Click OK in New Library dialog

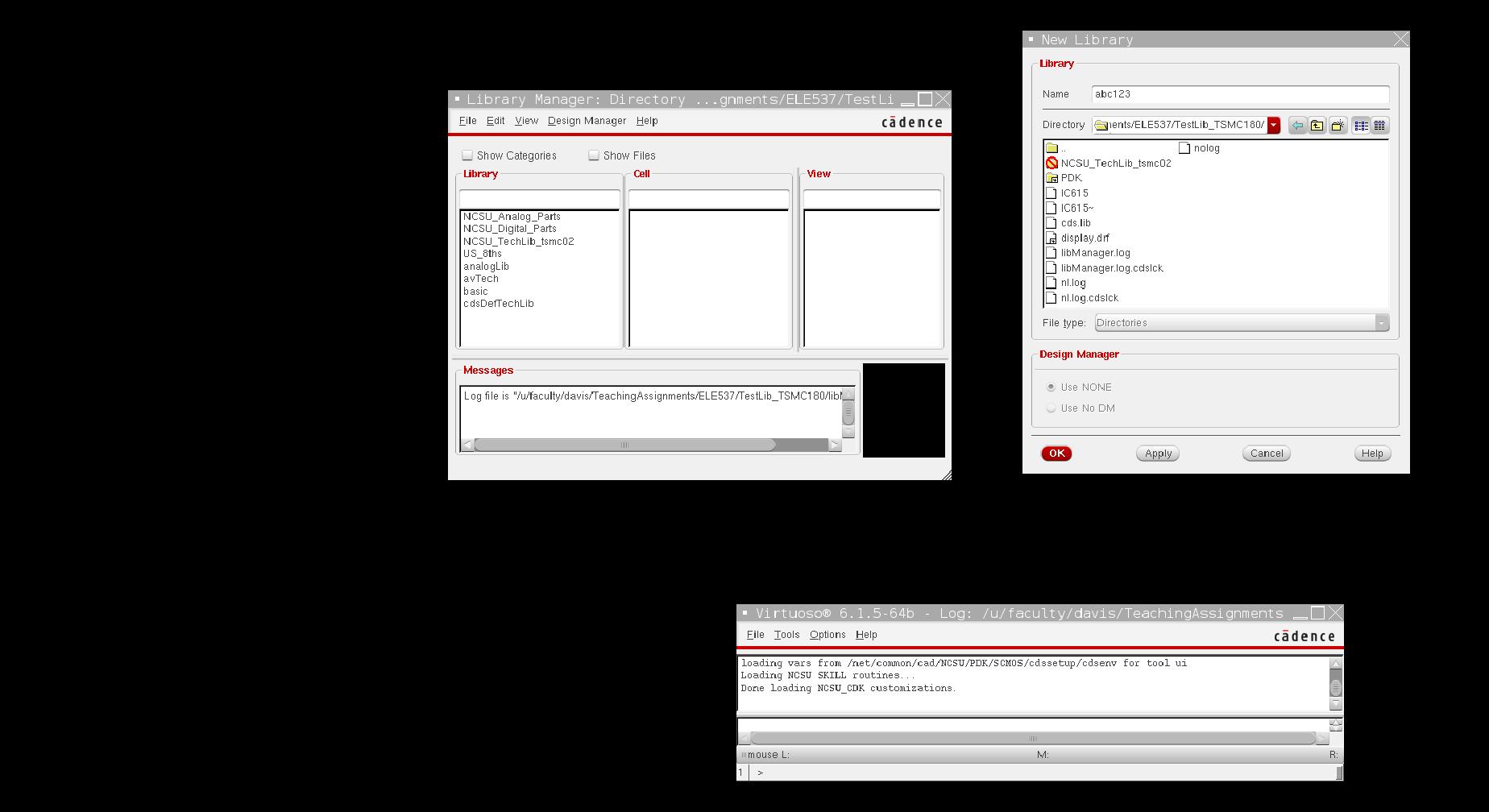pyautogui.click(x=1056, y=454)
